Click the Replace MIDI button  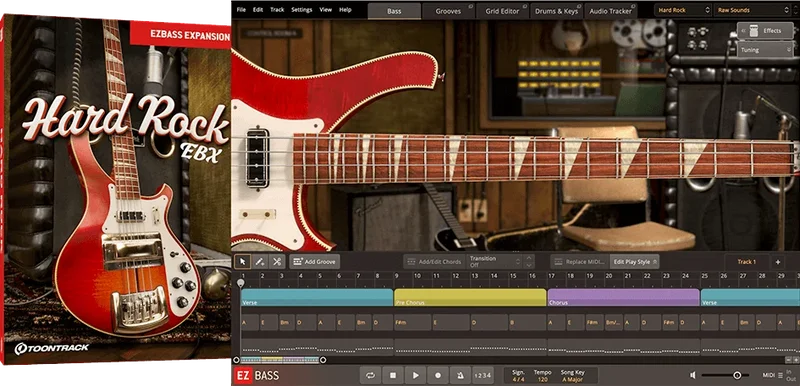580,262
